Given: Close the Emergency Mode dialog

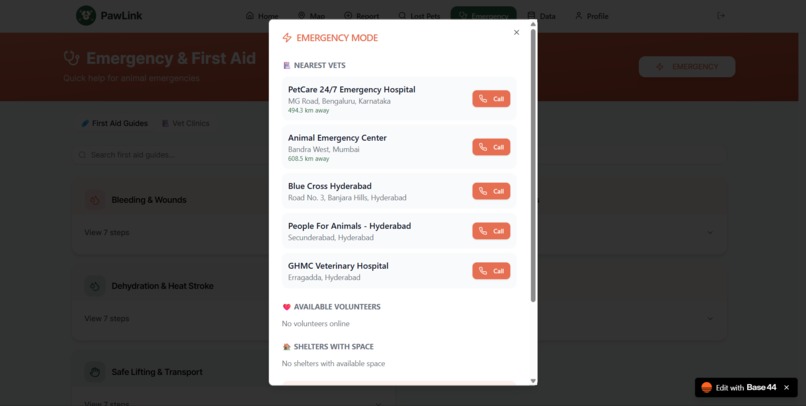Looking at the screenshot, I should 517,32.
